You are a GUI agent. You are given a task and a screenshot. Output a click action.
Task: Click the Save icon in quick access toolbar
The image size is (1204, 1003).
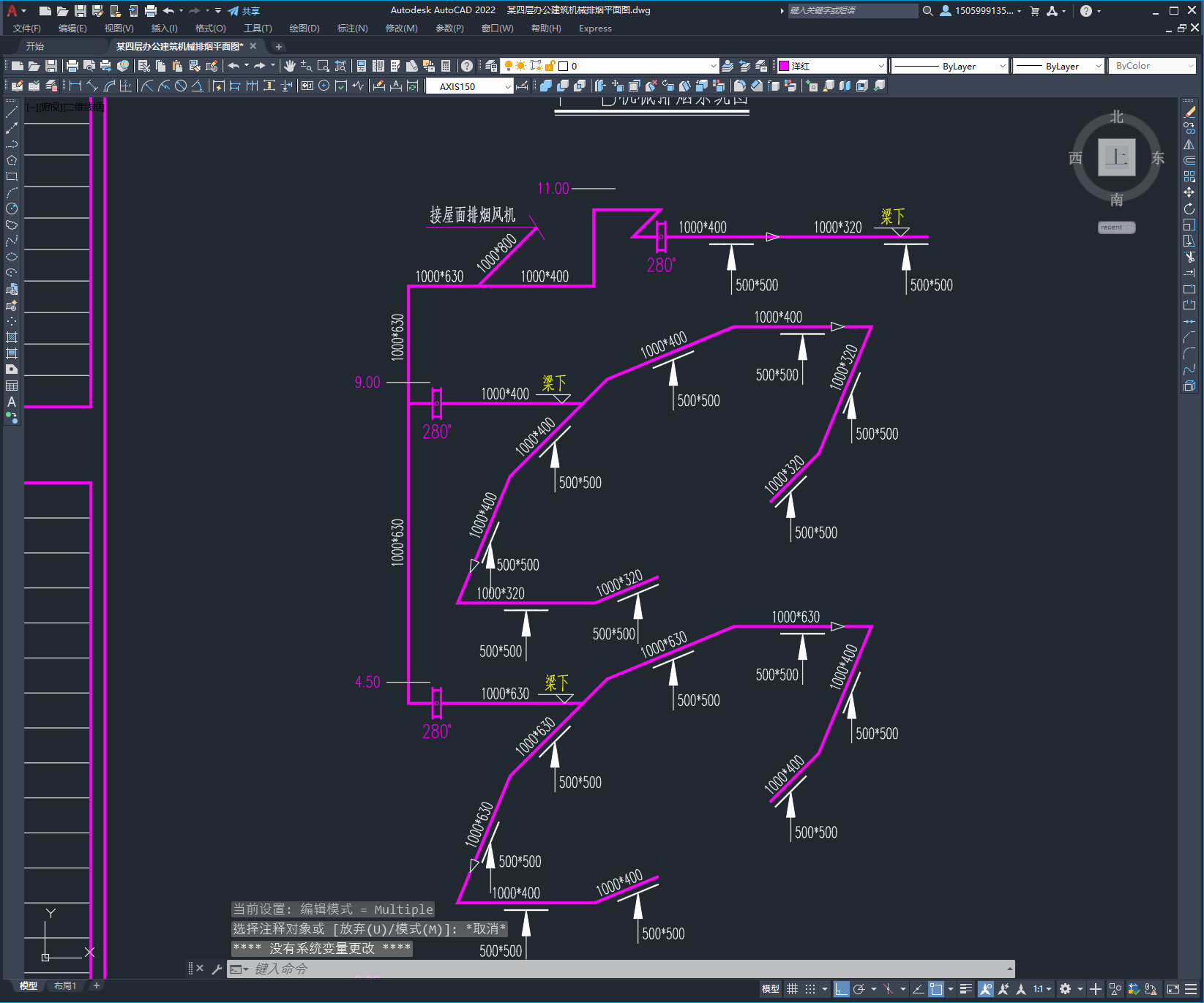point(81,11)
